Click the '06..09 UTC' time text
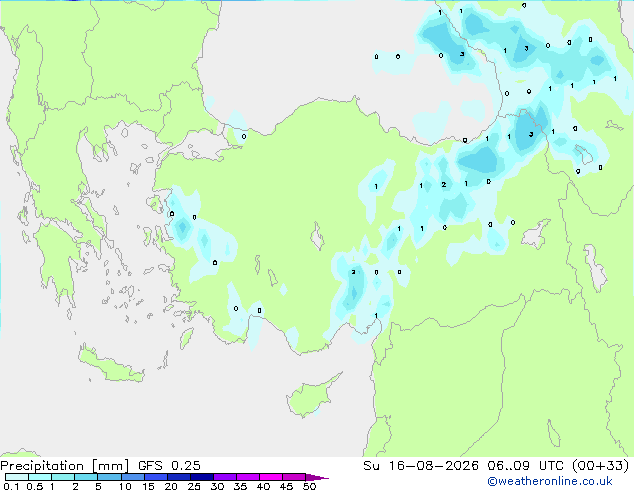This screenshot has height=490, width=634. pyautogui.click(x=525, y=466)
